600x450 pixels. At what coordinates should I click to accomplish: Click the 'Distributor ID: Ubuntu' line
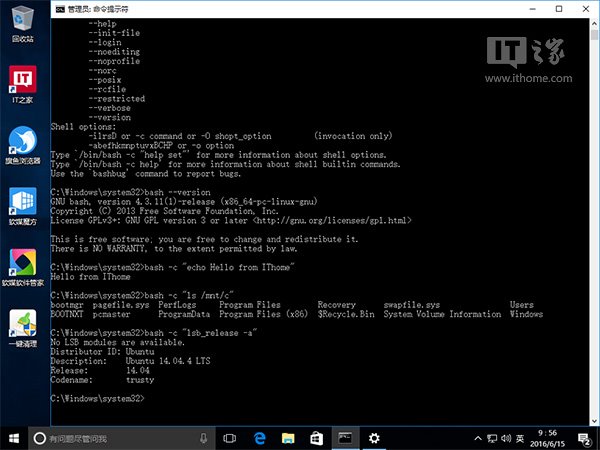tap(103, 352)
